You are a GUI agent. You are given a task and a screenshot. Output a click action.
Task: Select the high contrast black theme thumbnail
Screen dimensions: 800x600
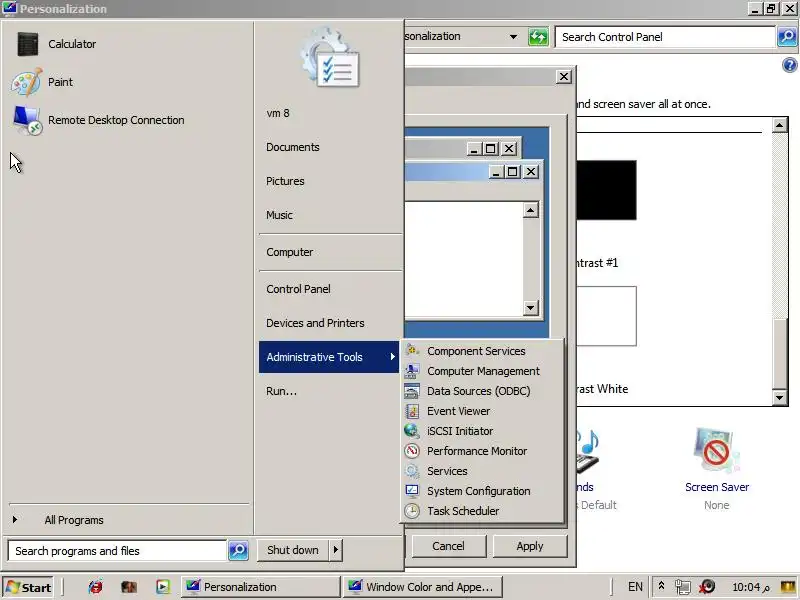[x=606, y=190]
